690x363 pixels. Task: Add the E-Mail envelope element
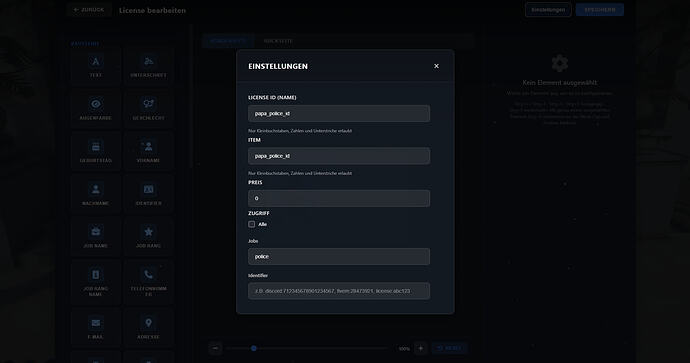pos(95,328)
